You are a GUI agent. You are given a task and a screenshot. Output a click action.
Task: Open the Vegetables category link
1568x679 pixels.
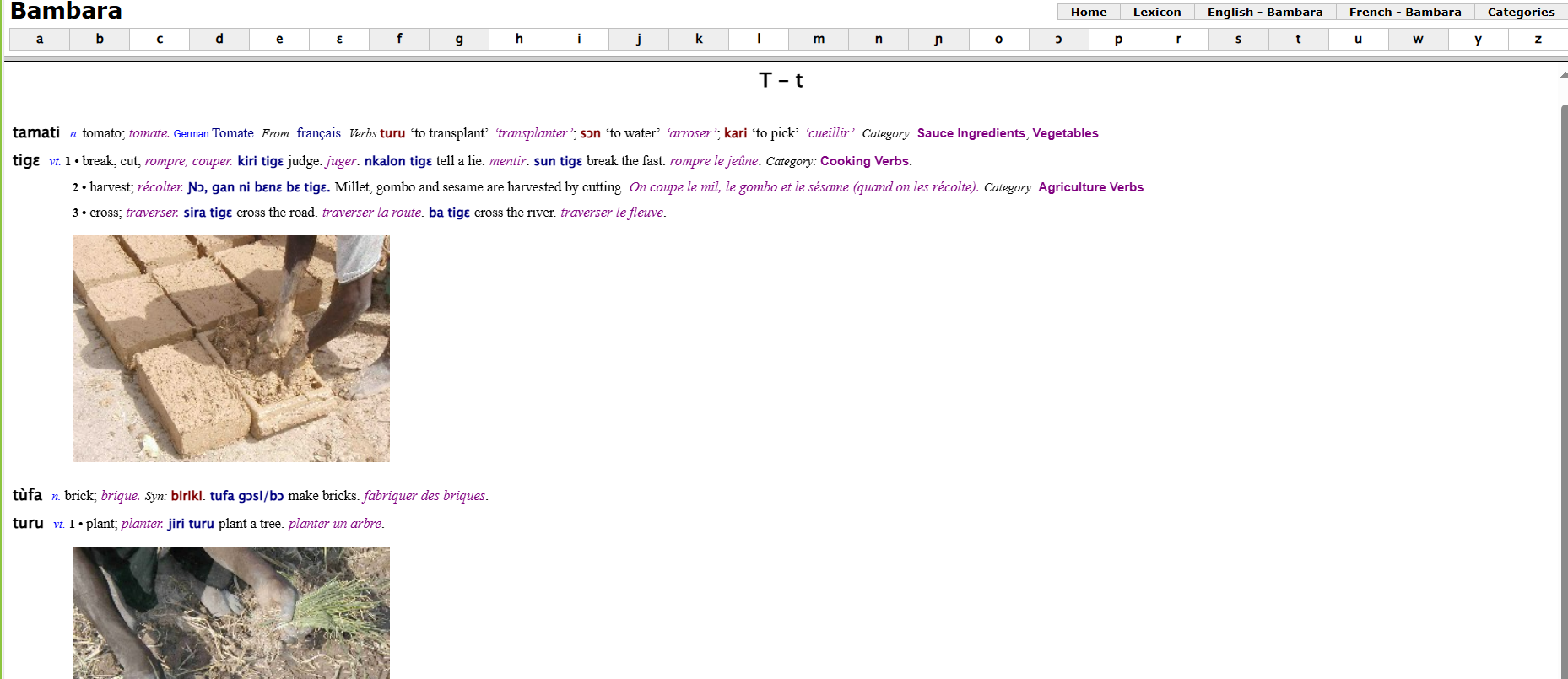[1065, 133]
